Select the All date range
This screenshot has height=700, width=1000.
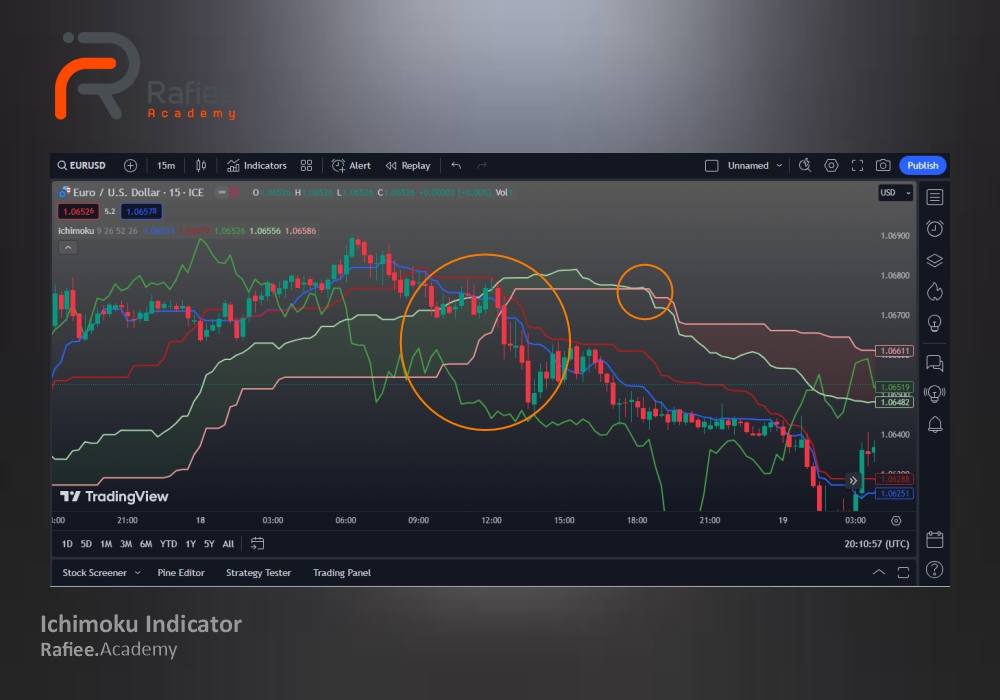click(x=228, y=544)
